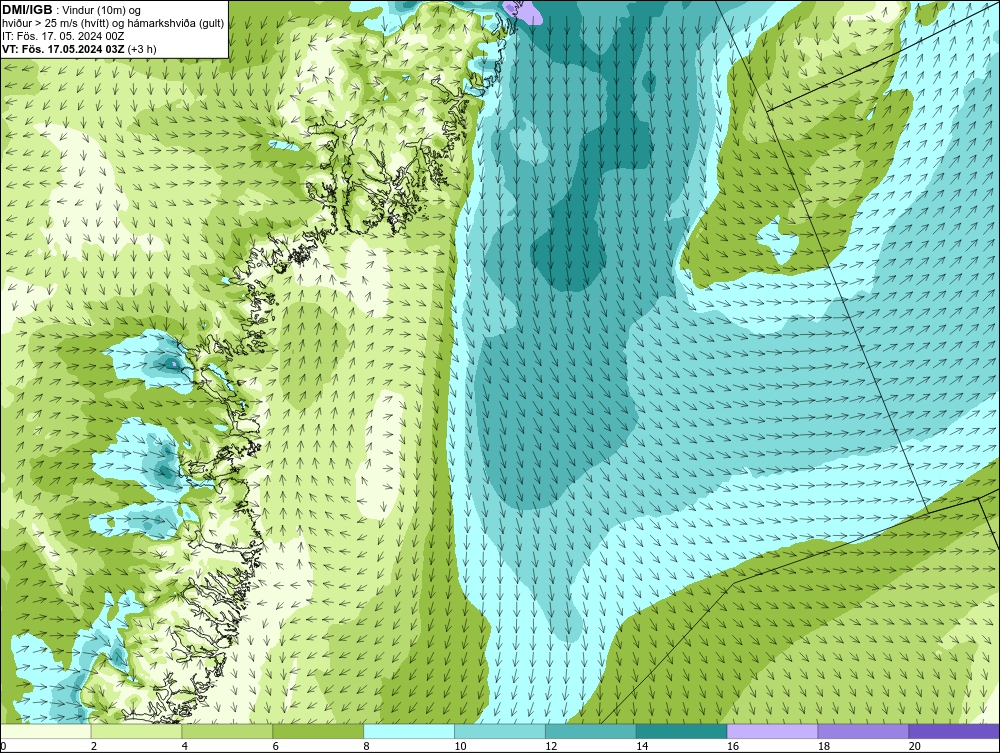This screenshot has height=753, width=1000.
Task: Click the 10–12 m/s turquoise swatch
Action: coord(500,731)
